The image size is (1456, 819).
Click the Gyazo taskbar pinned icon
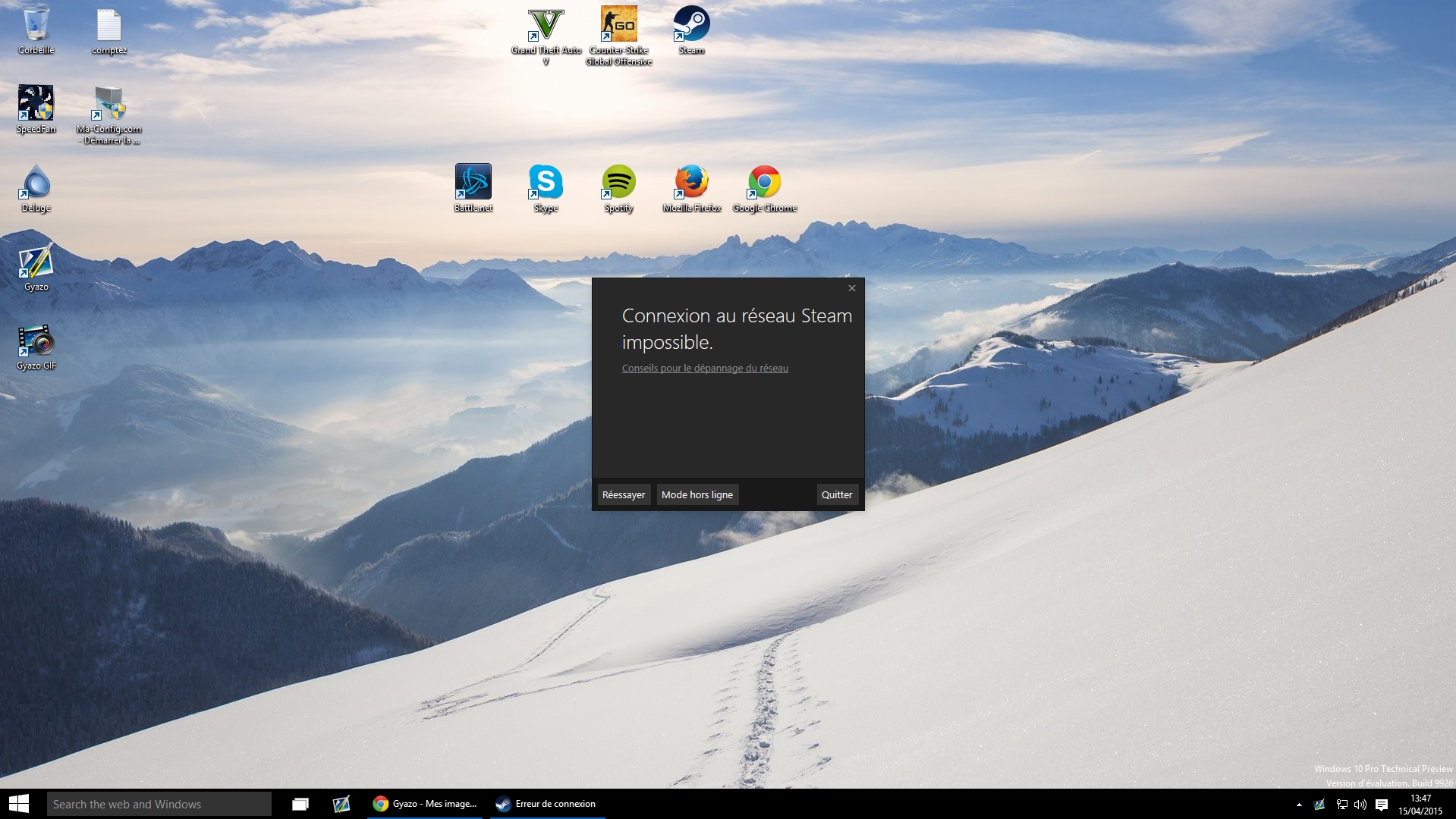point(341,804)
